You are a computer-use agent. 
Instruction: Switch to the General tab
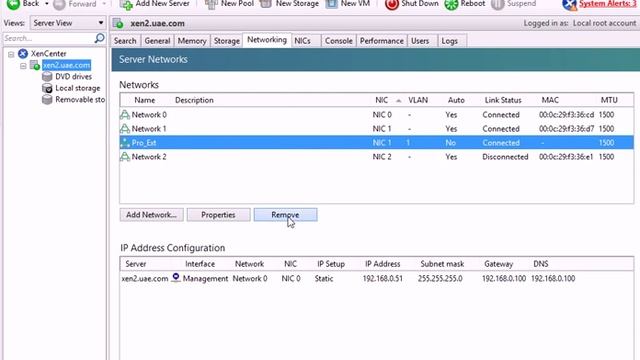[157, 41]
